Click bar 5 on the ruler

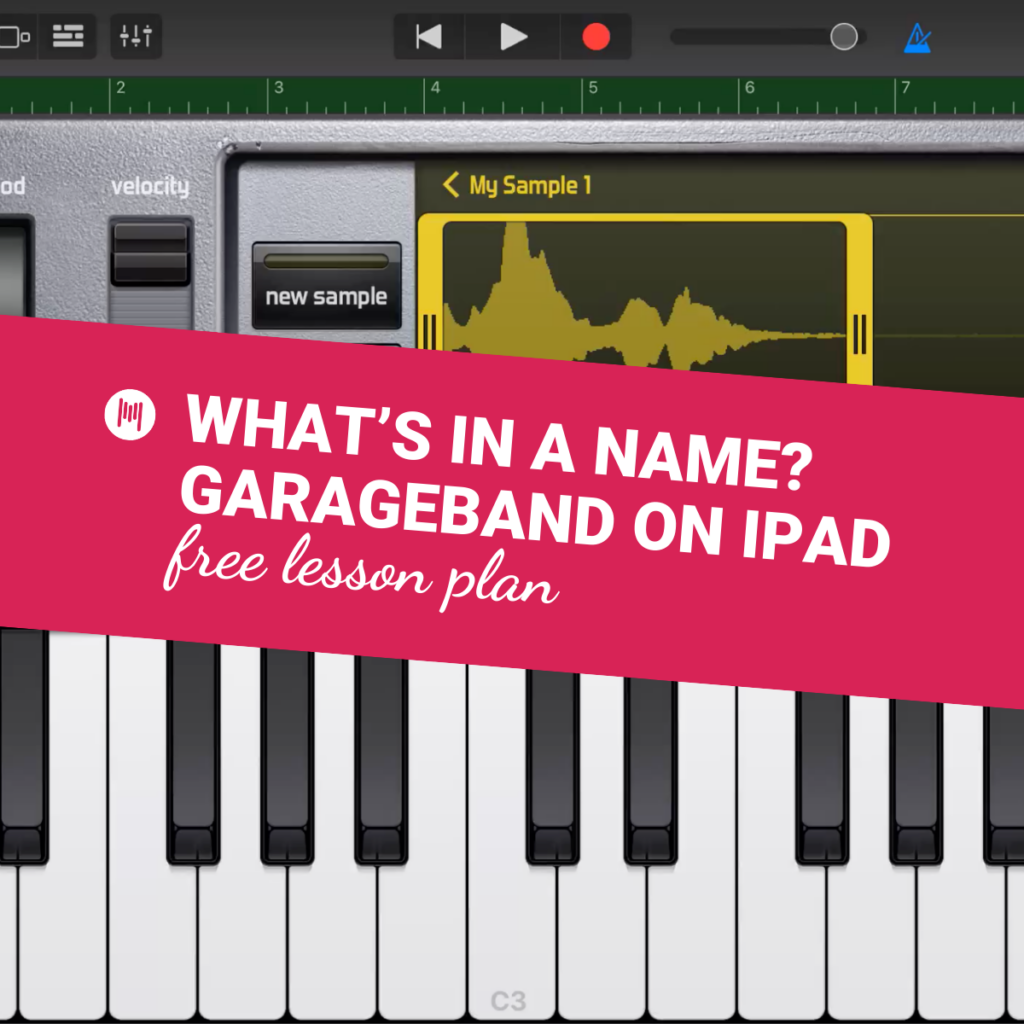click(x=593, y=88)
